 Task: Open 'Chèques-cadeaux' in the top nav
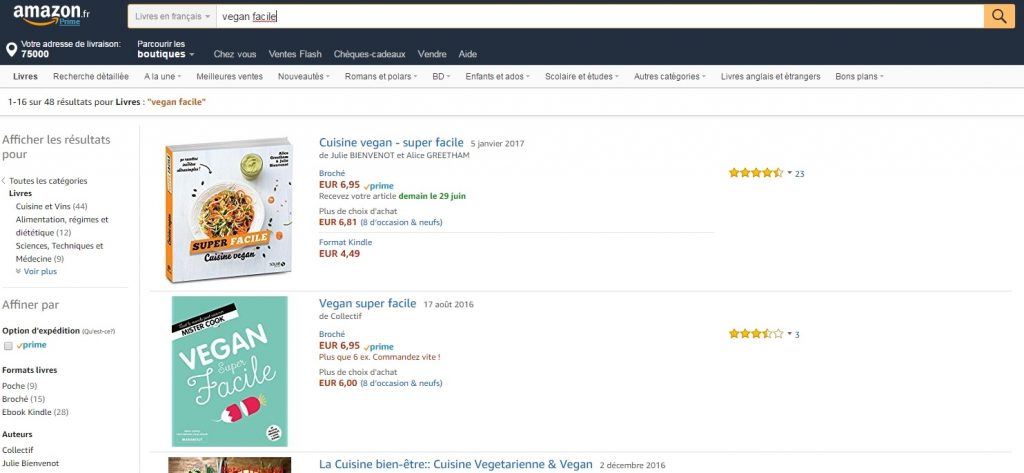pos(370,54)
